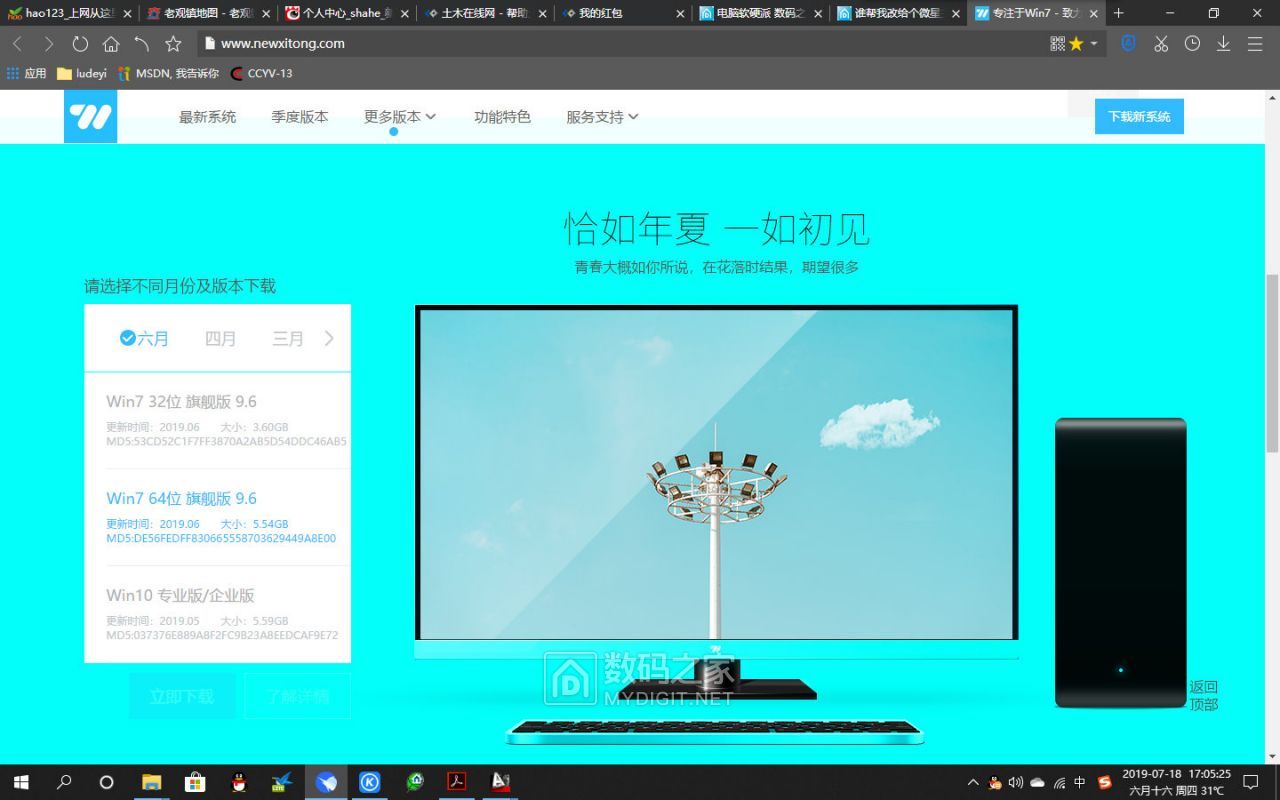Launch QQ from the taskbar

click(x=239, y=782)
